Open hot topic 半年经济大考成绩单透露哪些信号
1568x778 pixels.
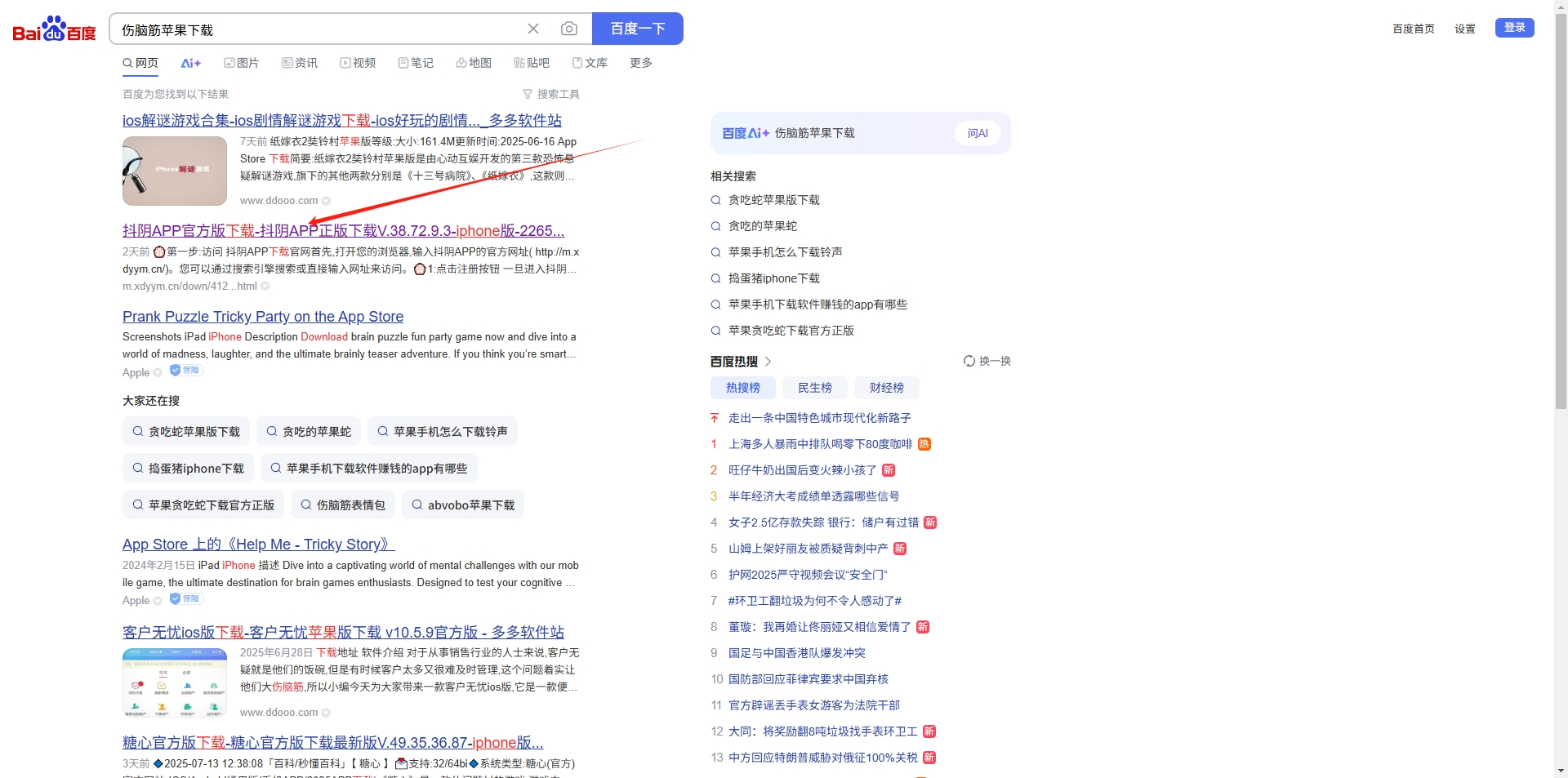pyautogui.click(x=814, y=496)
